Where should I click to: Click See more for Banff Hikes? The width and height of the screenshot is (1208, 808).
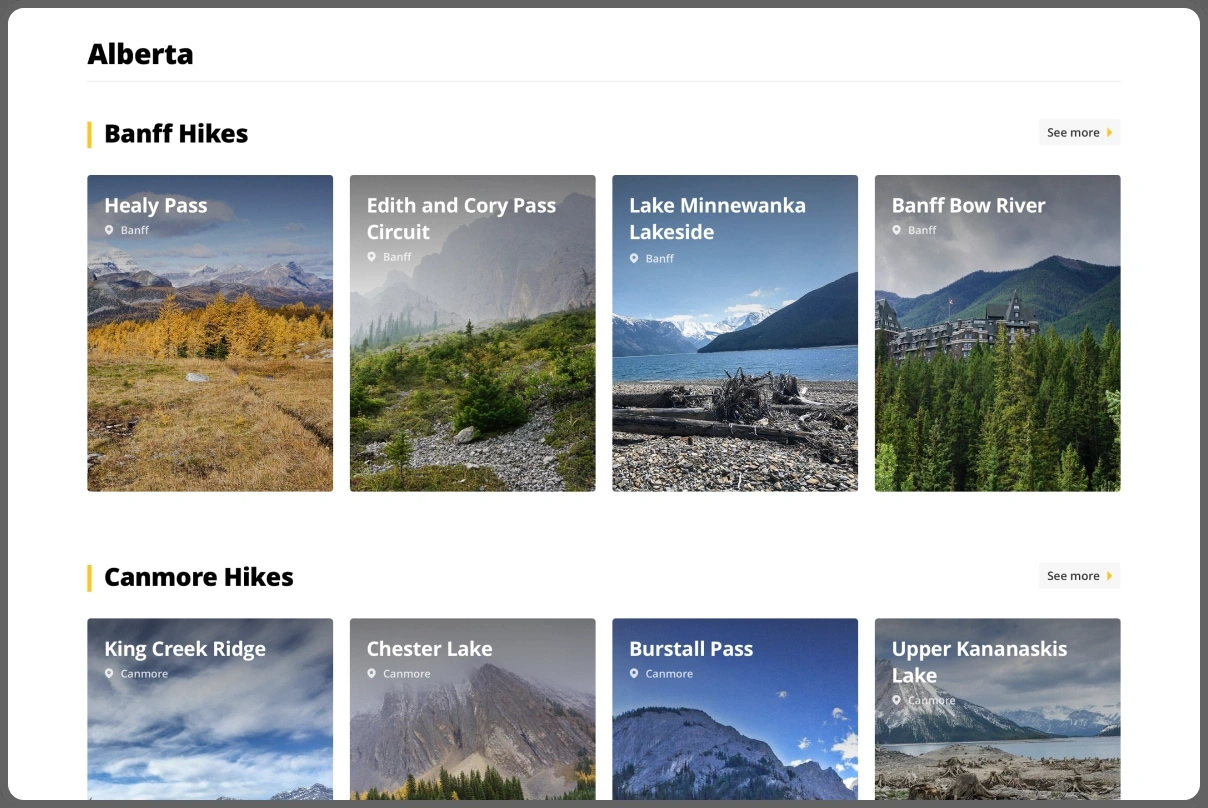(1079, 133)
